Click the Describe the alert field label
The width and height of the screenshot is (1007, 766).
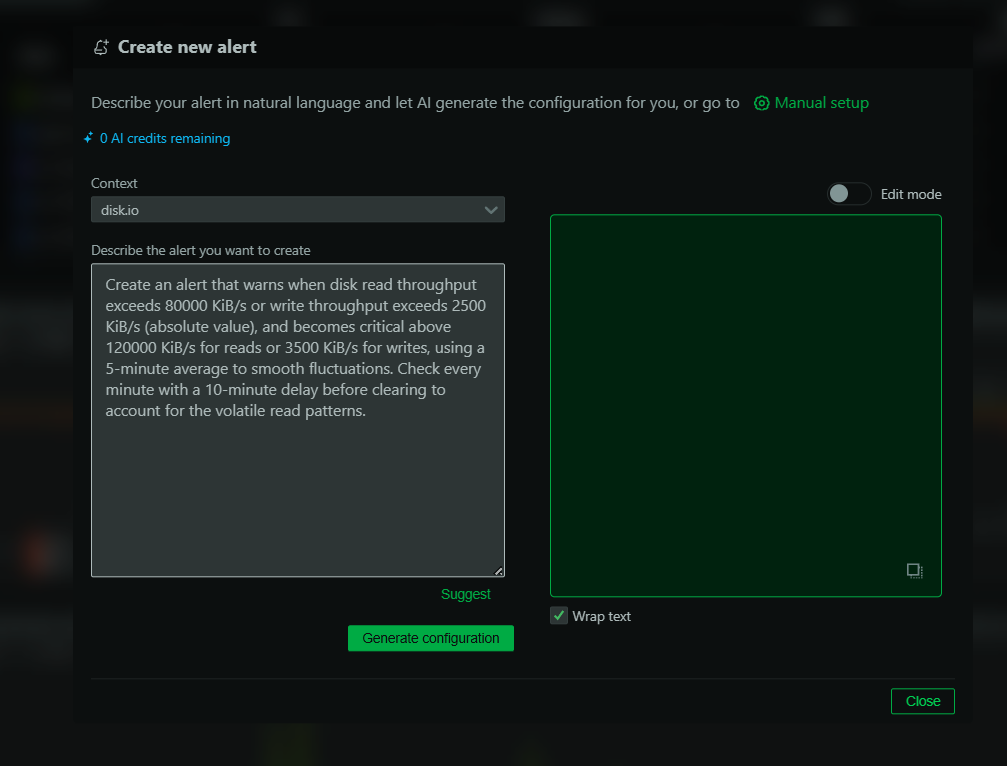point(200,250)
